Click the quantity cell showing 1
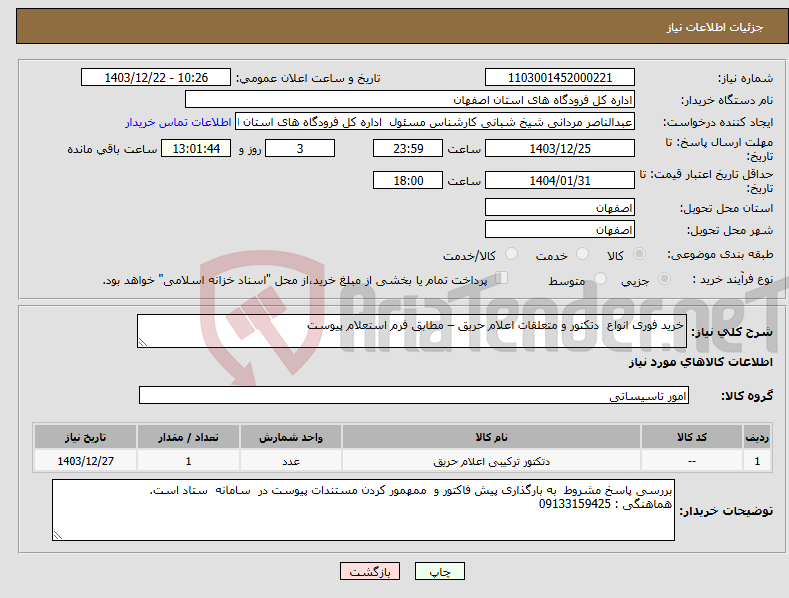Image resolution: width=789 pixels, height=598 pixels. [188, 461]
